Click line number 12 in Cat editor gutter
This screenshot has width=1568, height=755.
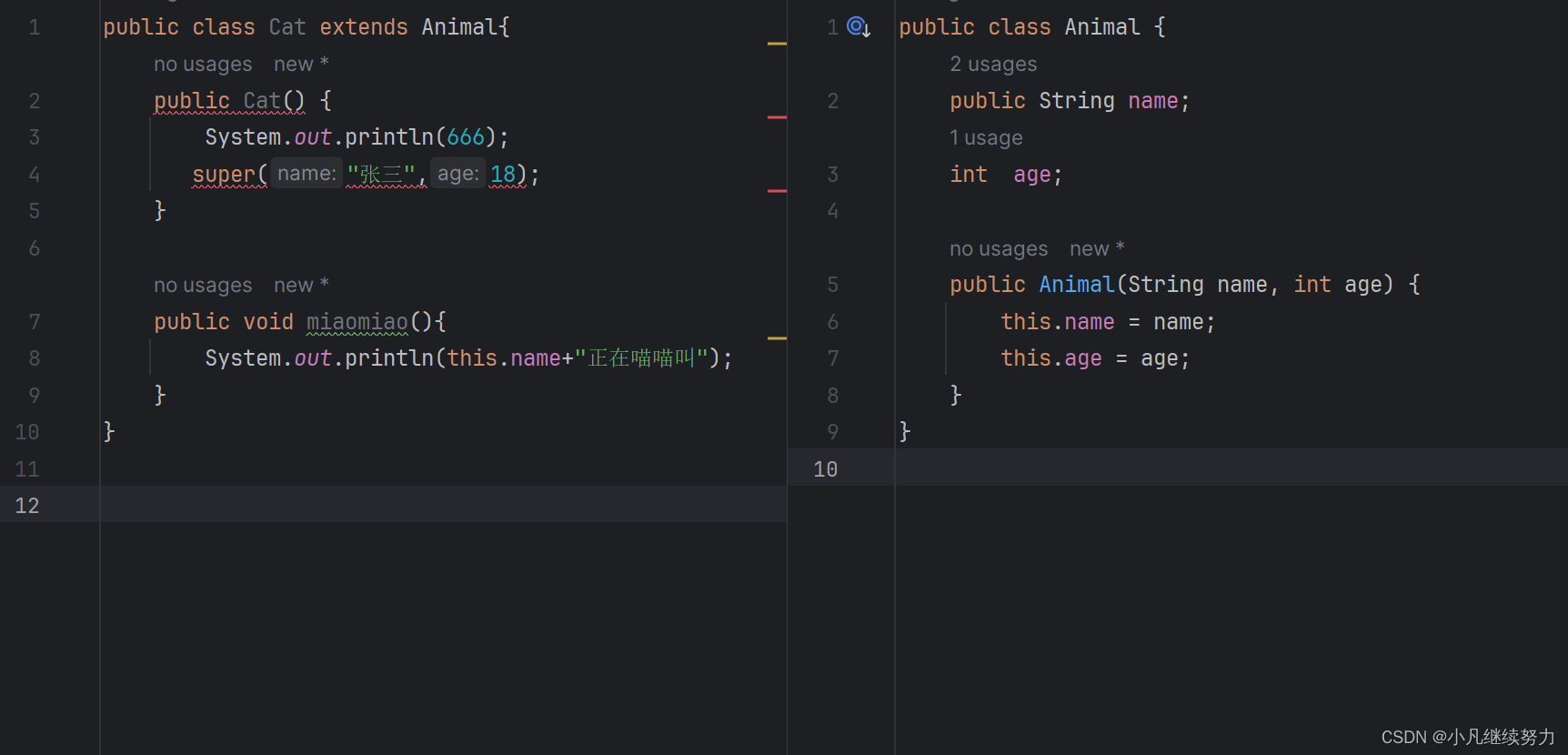tap(27, 506)
